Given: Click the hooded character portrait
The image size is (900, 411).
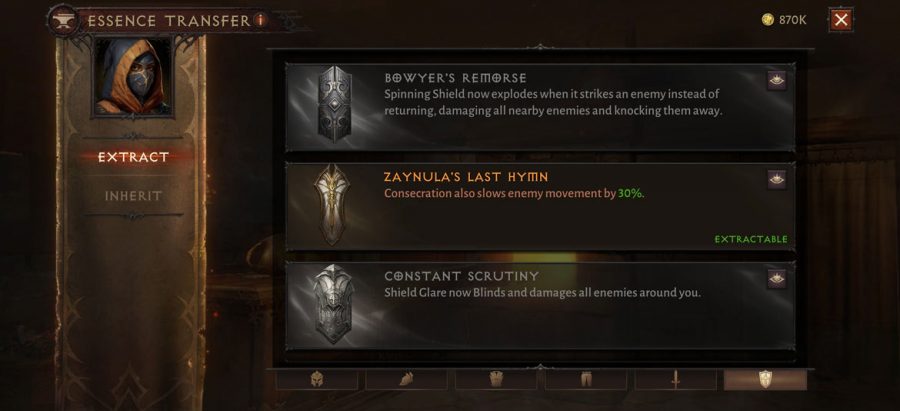Looking at the screenshot, I should tap(133, 76).
